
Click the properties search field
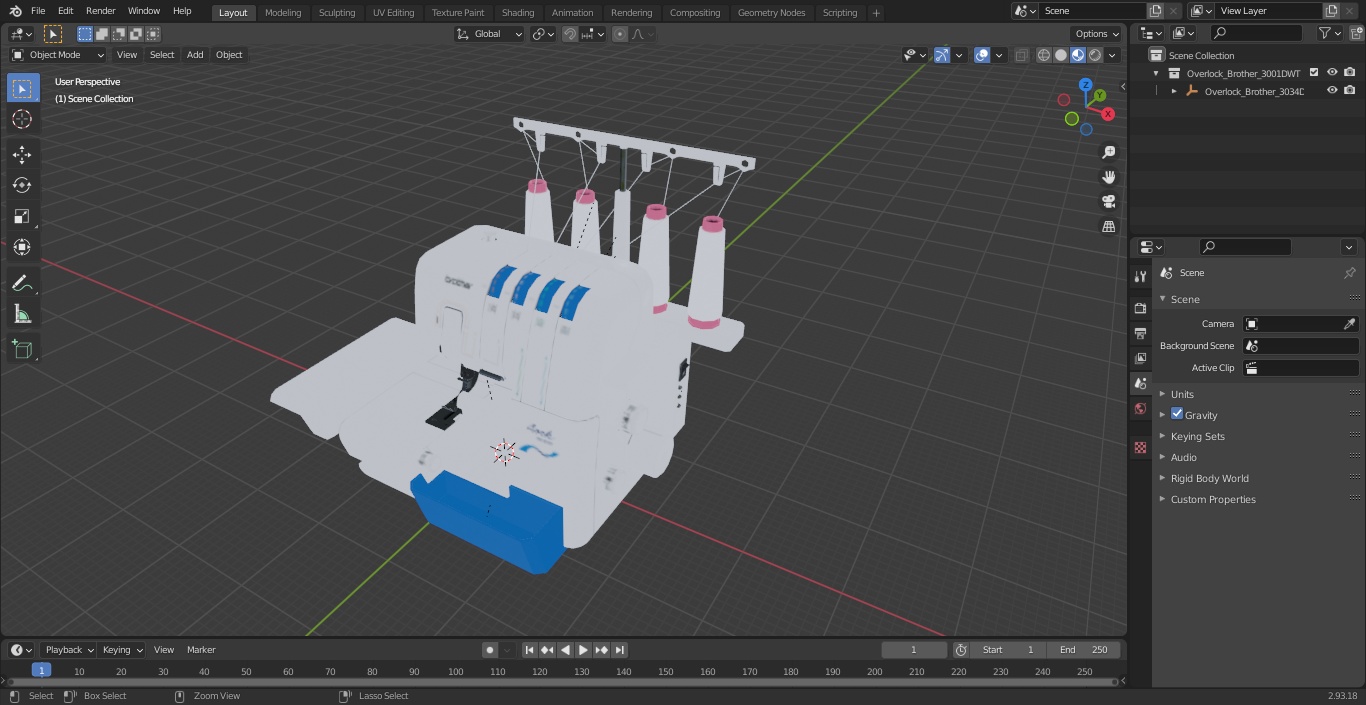click(x=1245, y=247)
